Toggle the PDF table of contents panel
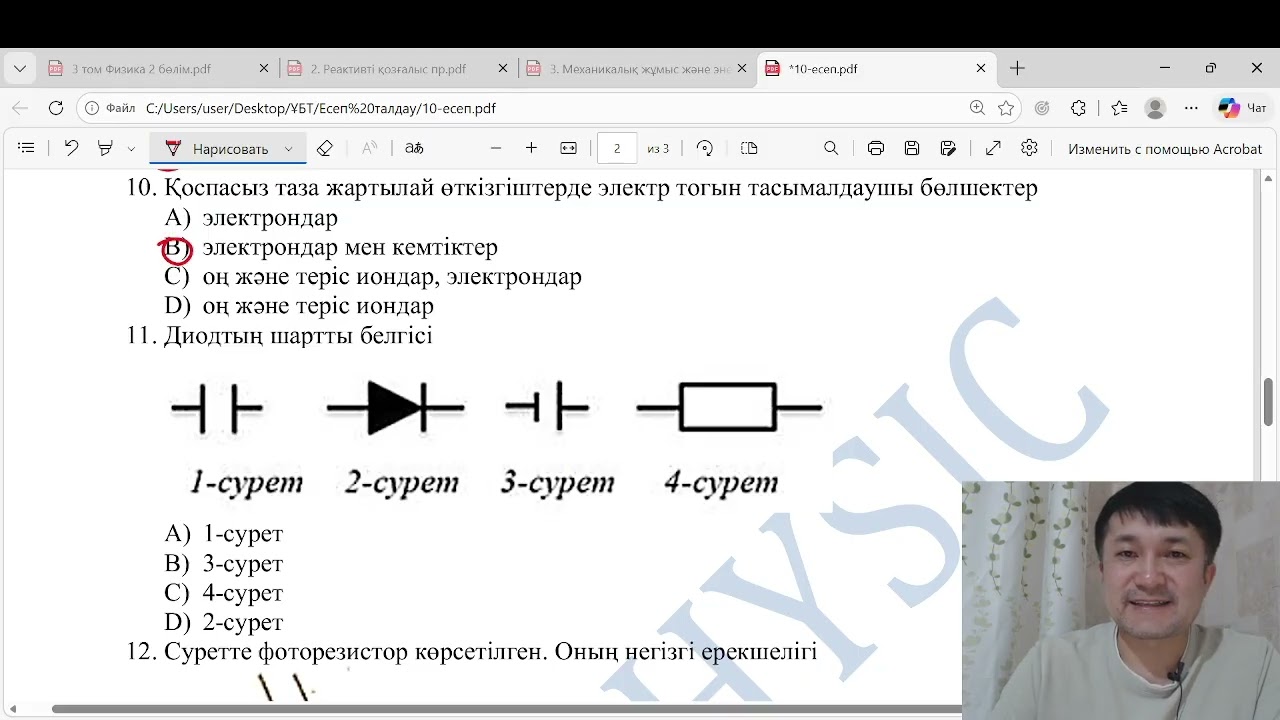 [26, 148]
